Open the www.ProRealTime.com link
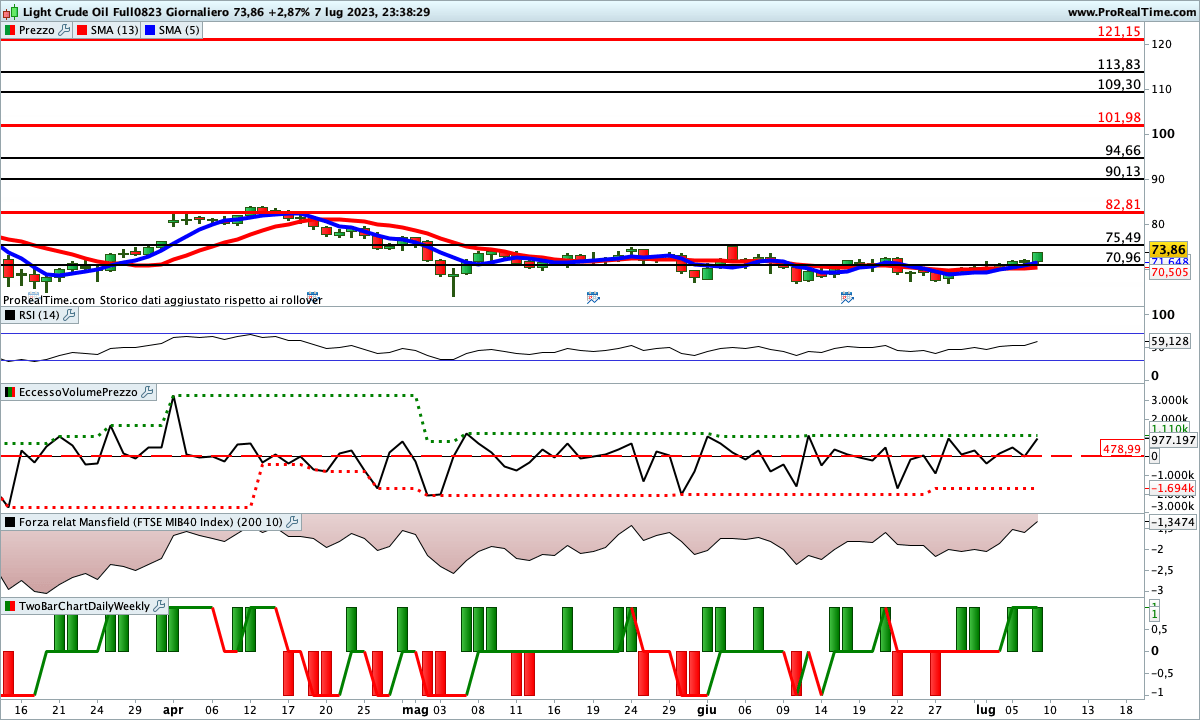1200x720 pixels. 1131,12
